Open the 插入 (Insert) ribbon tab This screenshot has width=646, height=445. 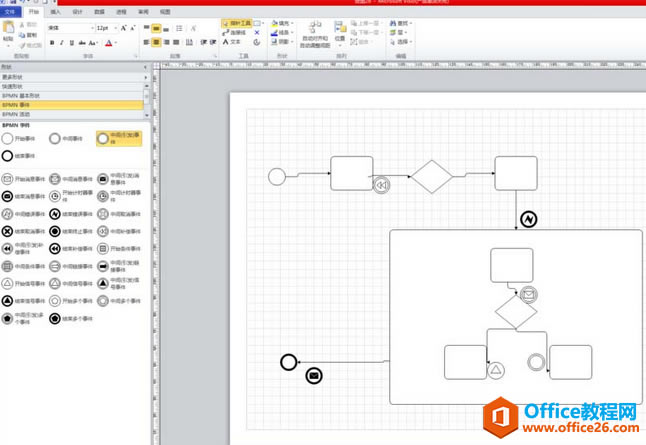[56, 11]
